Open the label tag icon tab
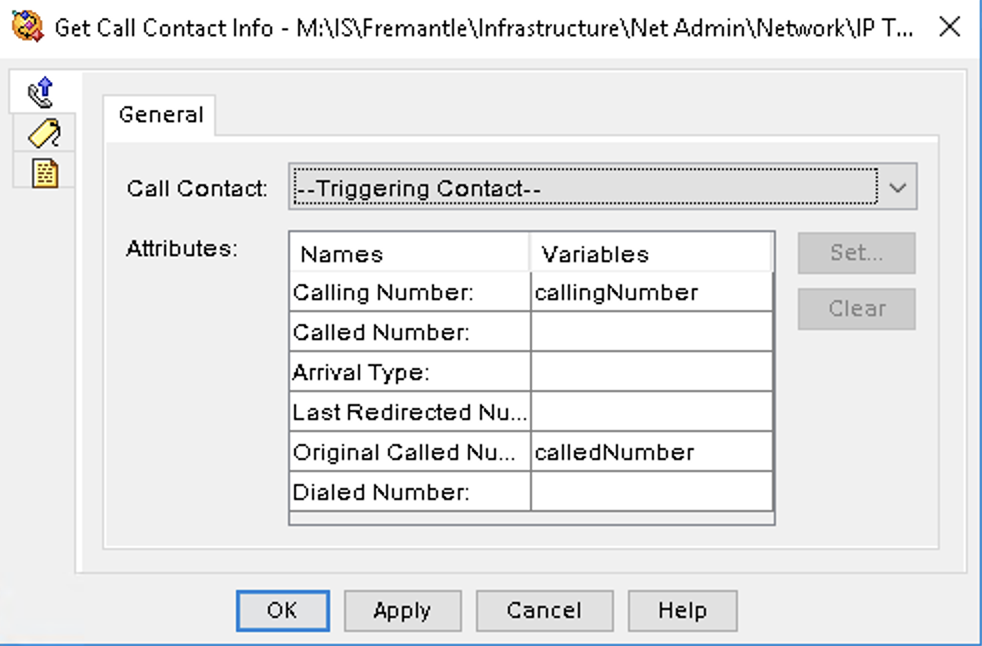This screenshot has height=646, width=982. 44,133
